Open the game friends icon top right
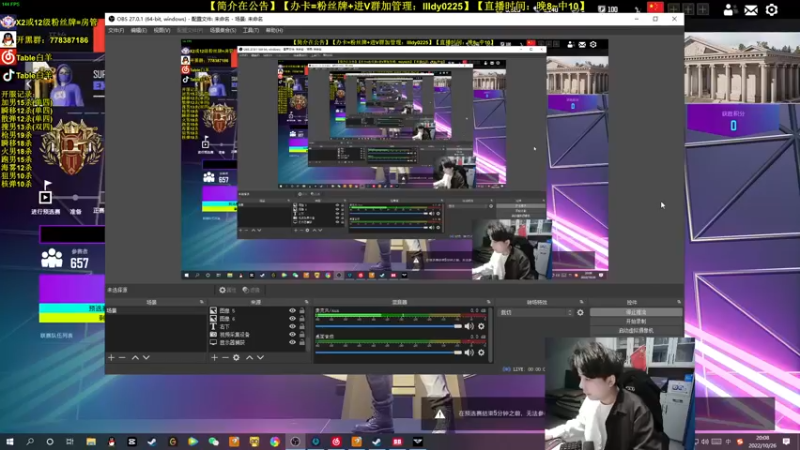800x450 pixels. (730, 10)
